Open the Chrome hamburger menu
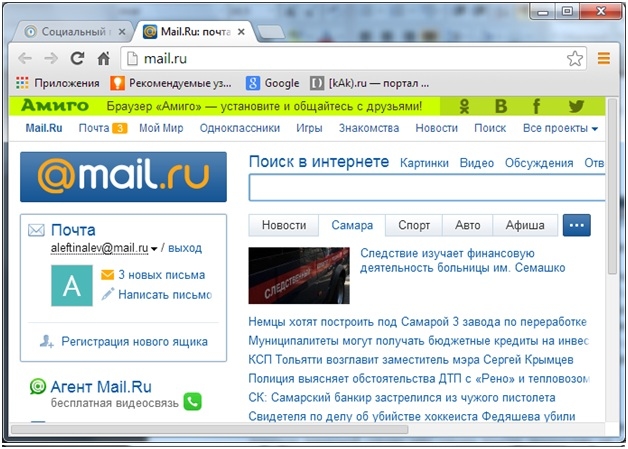628x449 pixels. (x=604, y=58)
